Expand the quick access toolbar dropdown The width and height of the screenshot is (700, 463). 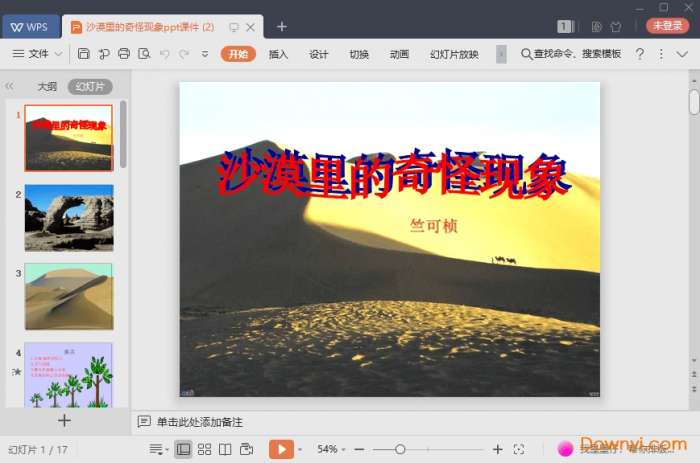pos(205,54)
